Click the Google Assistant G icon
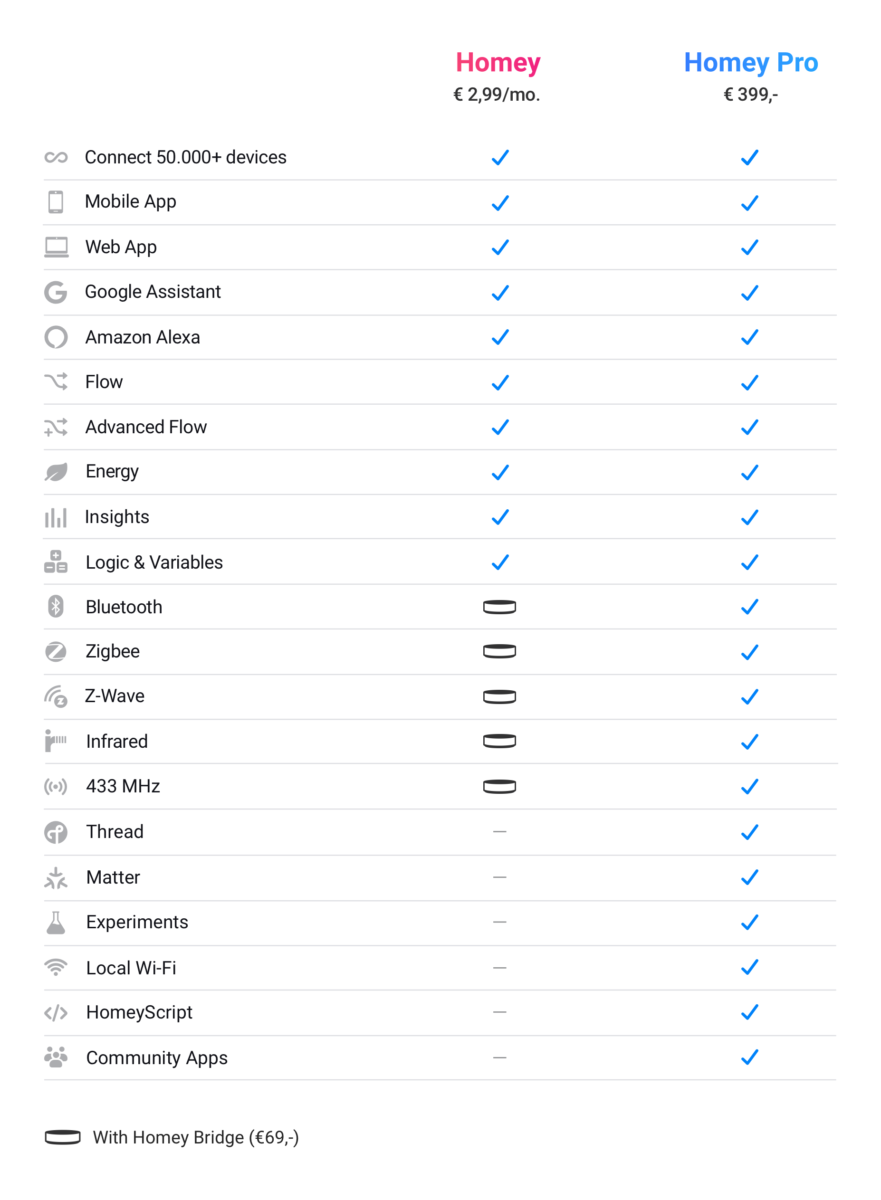Screen dimensions: 881x1200 coord(56,292)
